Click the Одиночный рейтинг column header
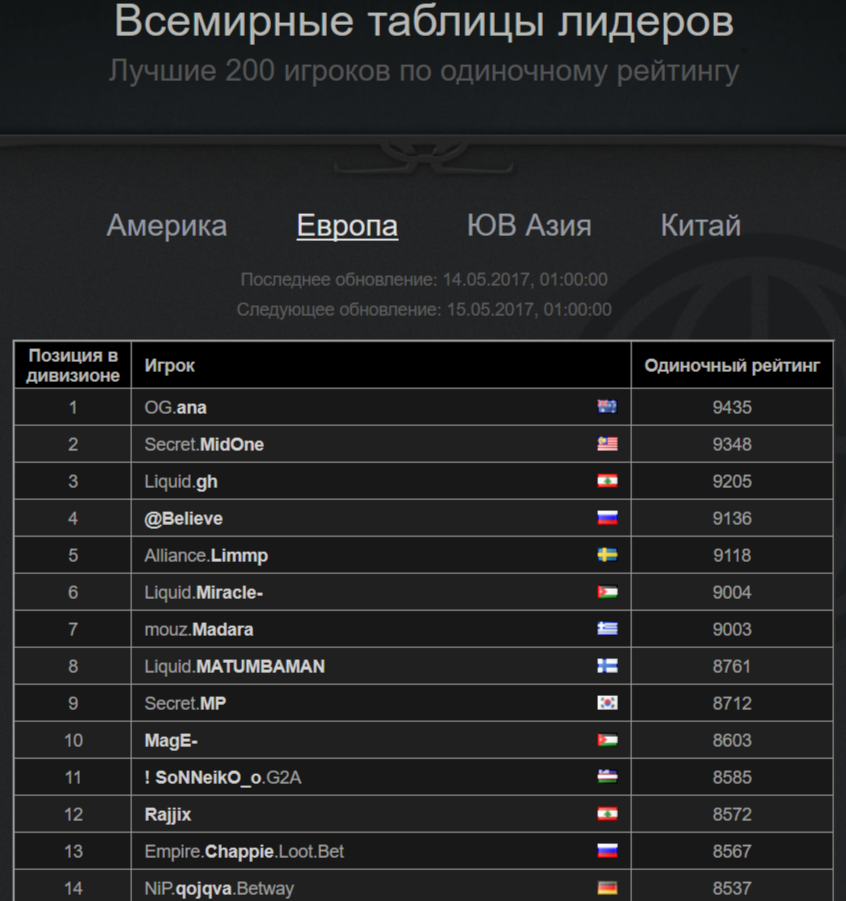 732,365
